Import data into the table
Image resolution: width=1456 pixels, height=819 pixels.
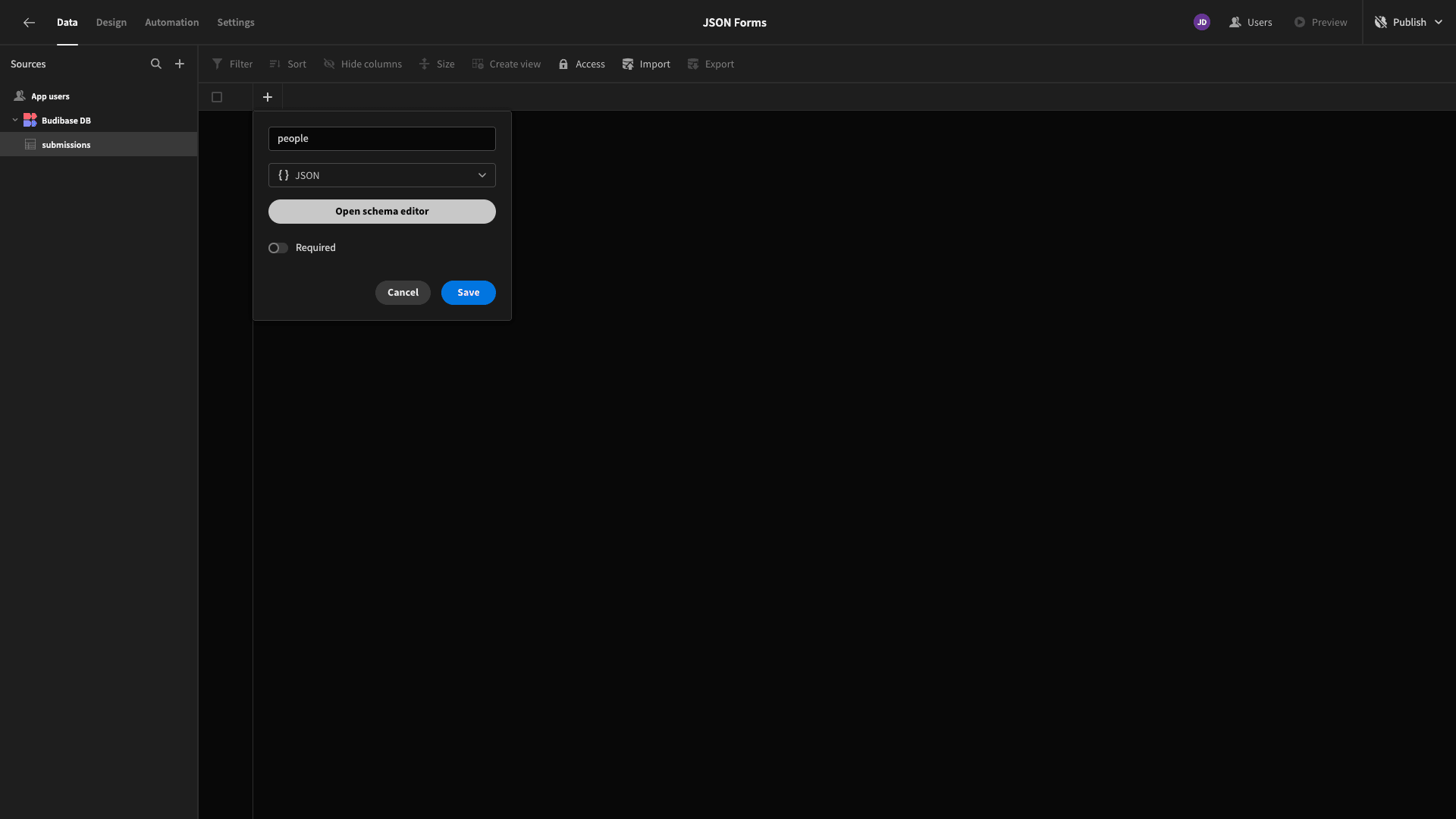(x=646, y=64)
